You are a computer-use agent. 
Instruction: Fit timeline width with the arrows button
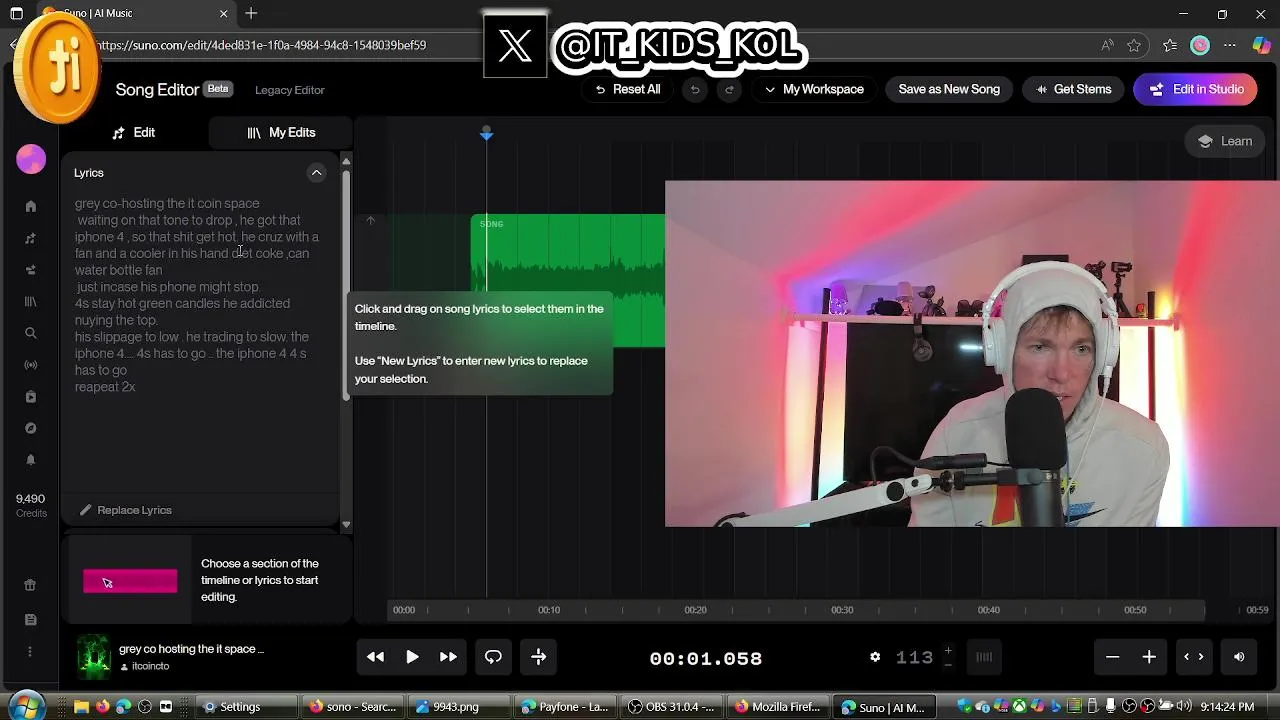point(1193,657)
